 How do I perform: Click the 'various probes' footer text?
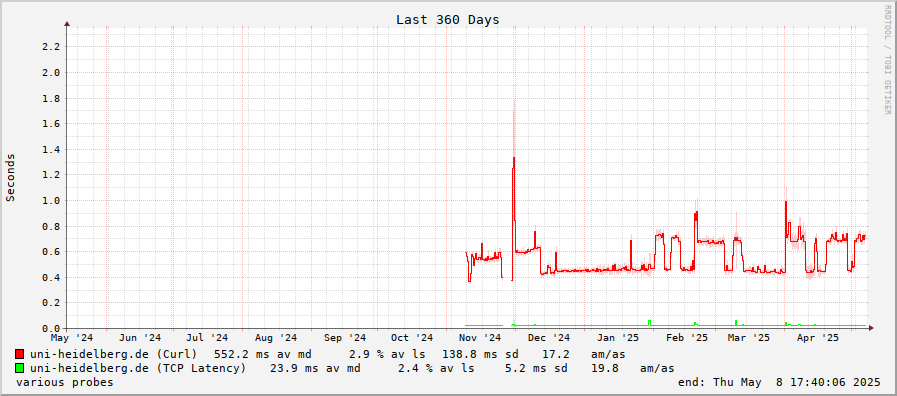(x=65, y=382)
